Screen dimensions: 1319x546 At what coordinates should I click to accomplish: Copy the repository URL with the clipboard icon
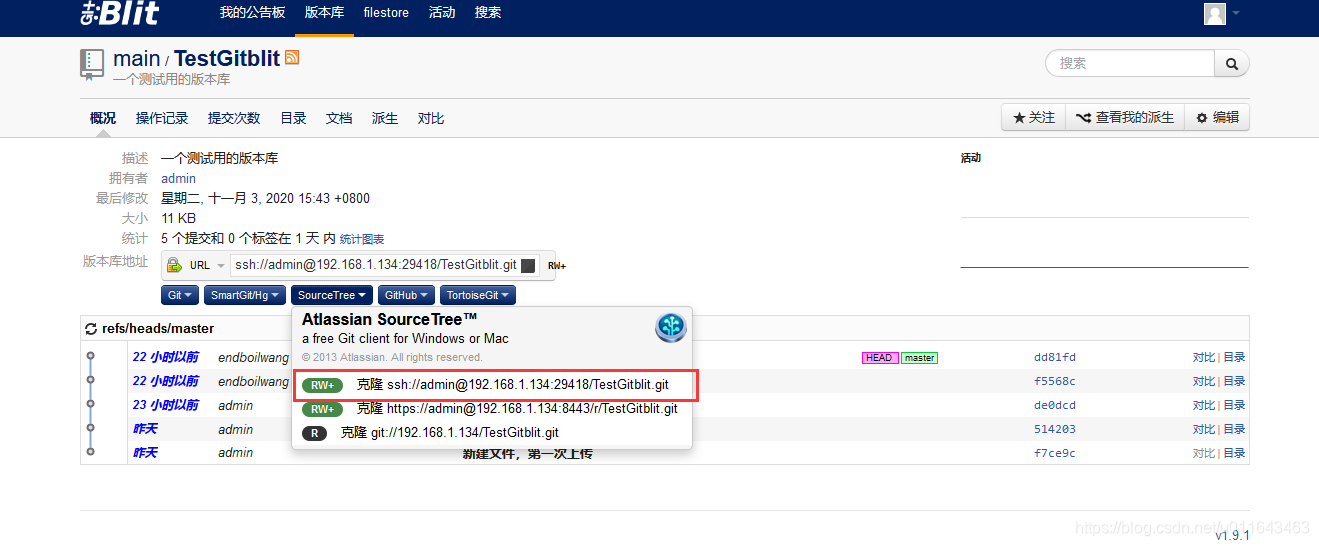click(x=529, y=265)
